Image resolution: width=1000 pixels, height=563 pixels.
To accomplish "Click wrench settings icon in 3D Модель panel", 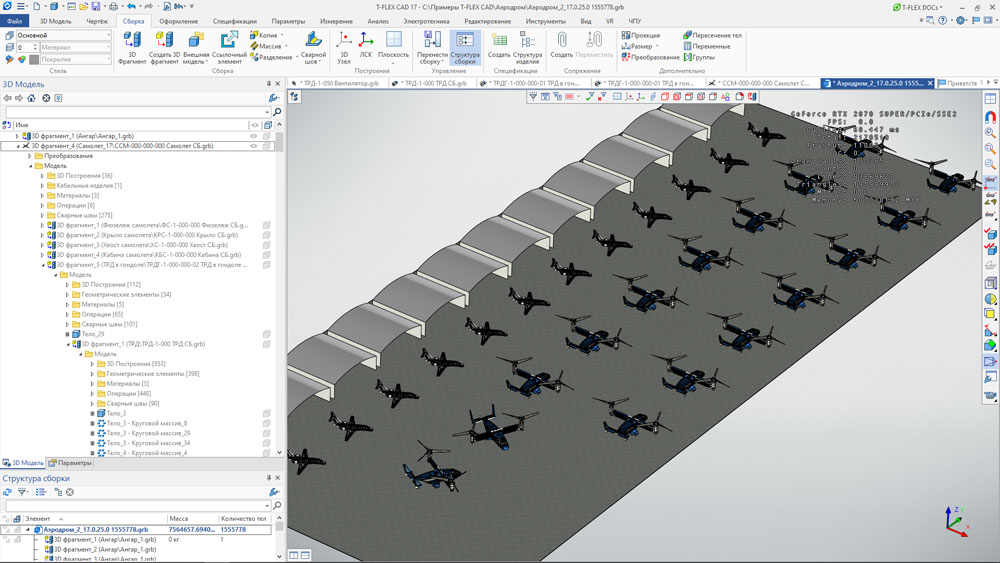I will [274, 98].
